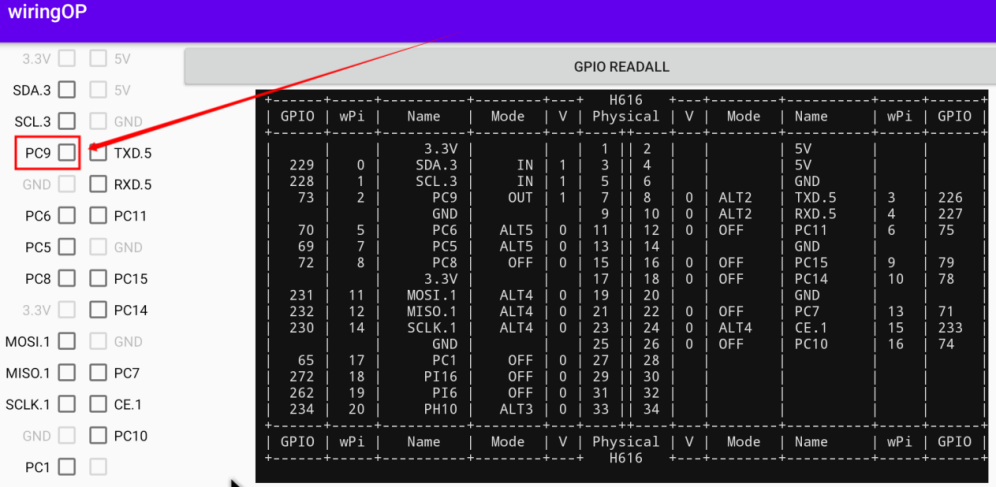Check the PC15 checkbox
Screen dimensions: 996x487
pos(98,278)
